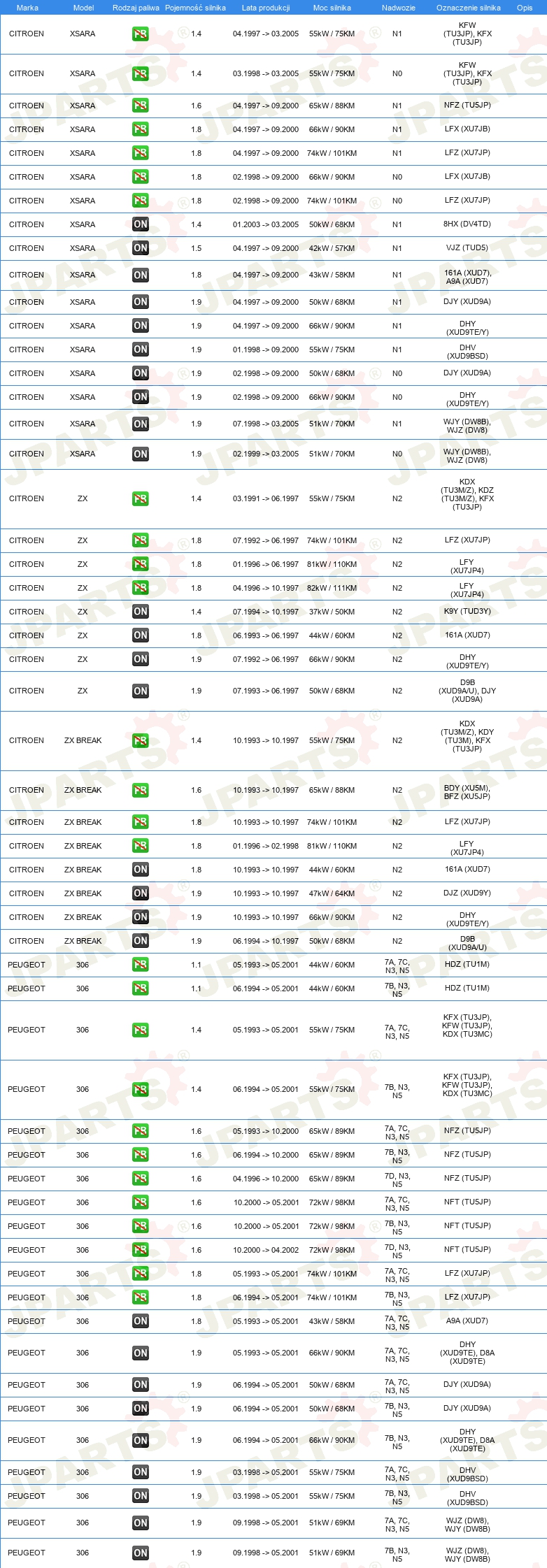Screen dimensions: 547x1568
Task: Click the Marka column header
Action: [27, 8]
